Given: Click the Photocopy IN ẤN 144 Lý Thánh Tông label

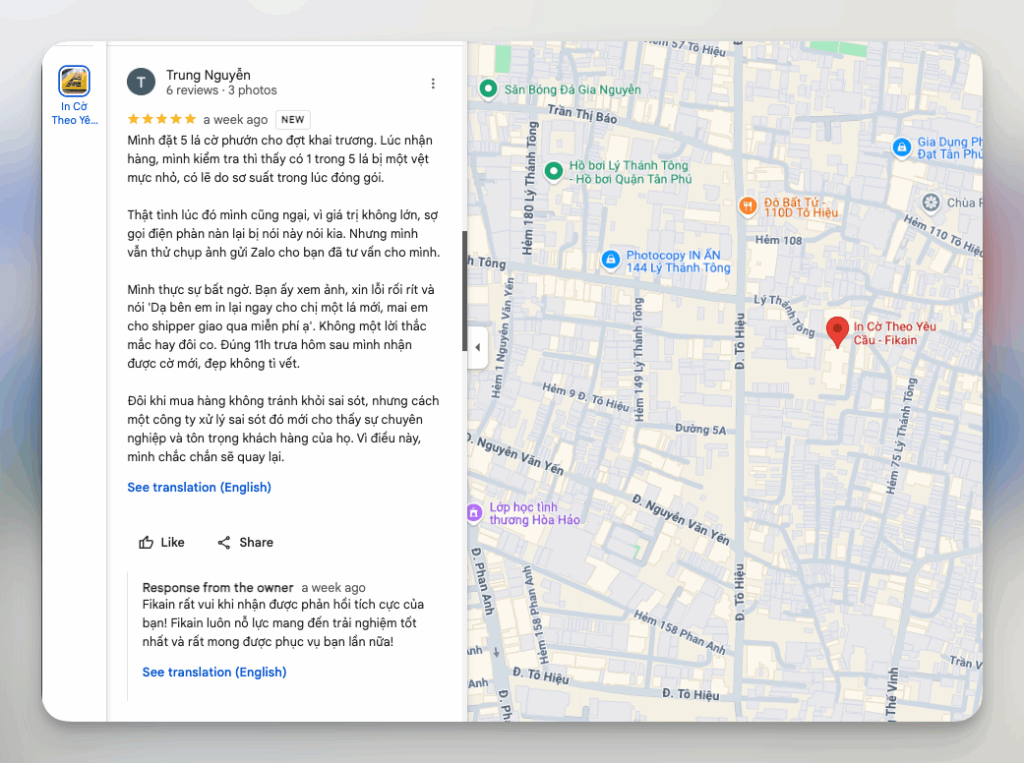Looking at the screenshot, I should click(678, 261).
